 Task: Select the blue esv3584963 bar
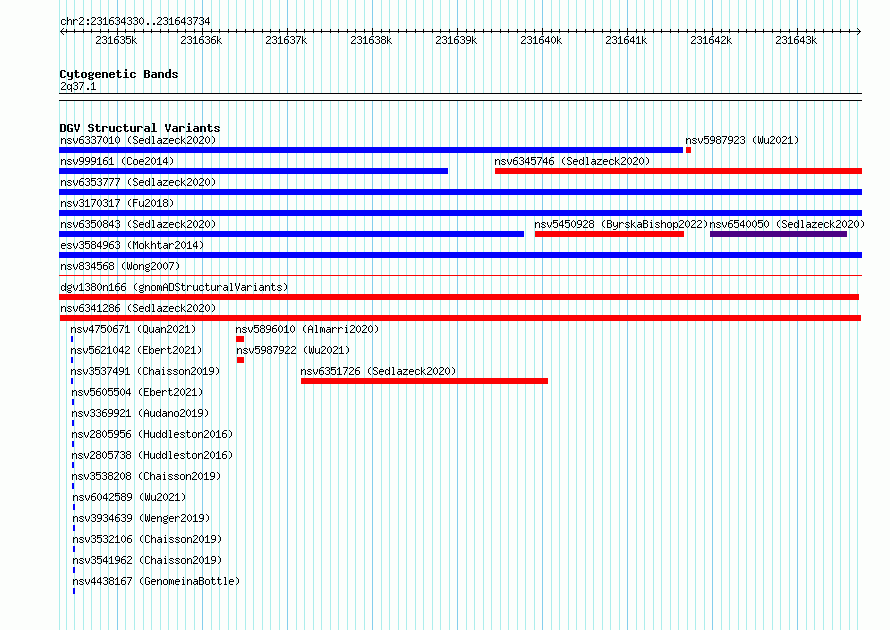click(460, 255)
